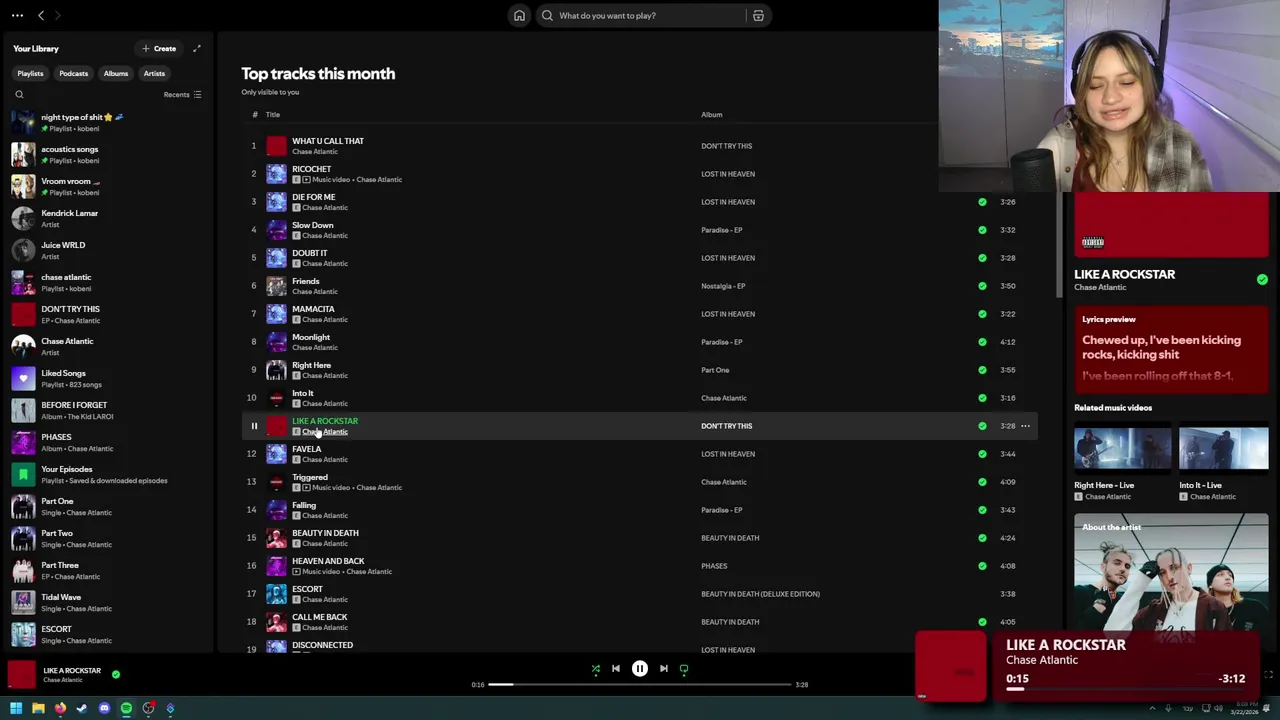Filter library by Podcasts

[73, 73]
